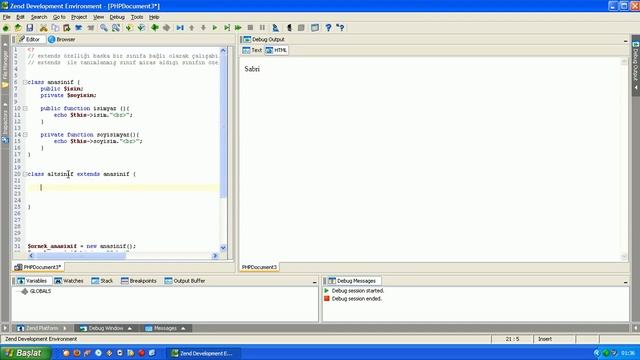The height and width of the screenshot is (360, 640).
Task: Click the context help arrow-question icon
Action: click(x=340, y=28)
